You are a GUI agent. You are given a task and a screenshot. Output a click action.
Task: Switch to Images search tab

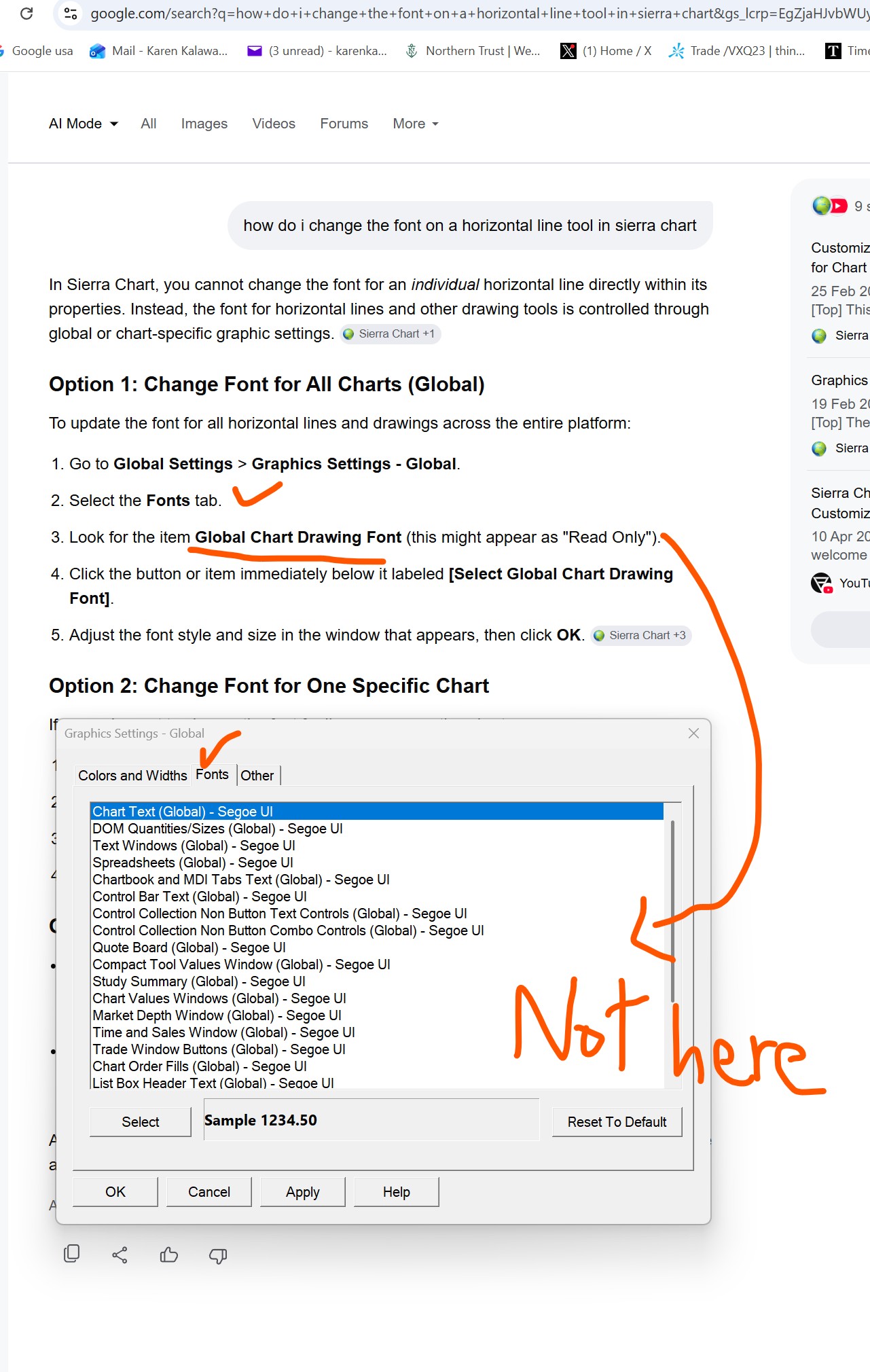coord(204,124)
